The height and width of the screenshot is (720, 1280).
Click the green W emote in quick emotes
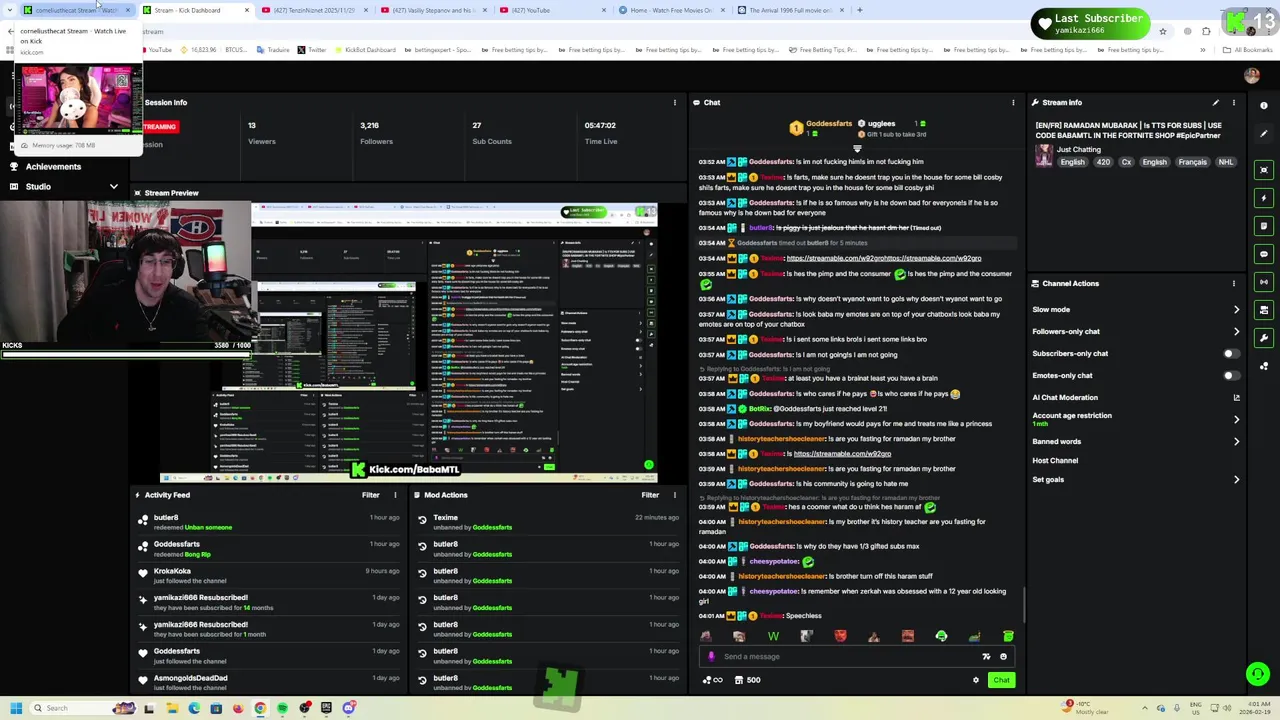tap(773, 636)
